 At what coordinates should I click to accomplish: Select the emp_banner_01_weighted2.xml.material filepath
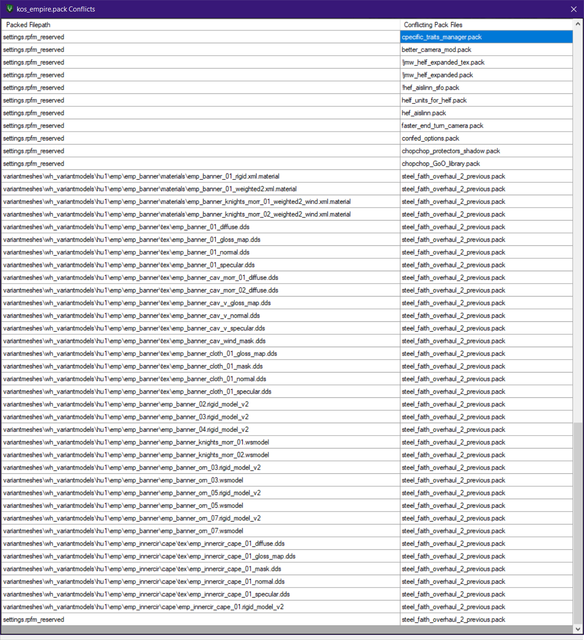200,189
